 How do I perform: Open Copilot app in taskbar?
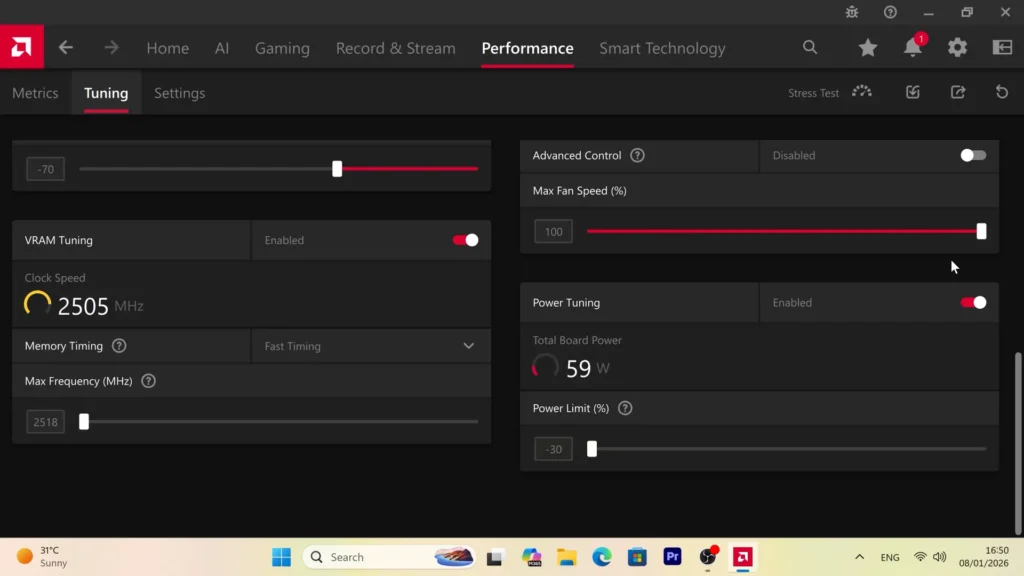(532, 557)
